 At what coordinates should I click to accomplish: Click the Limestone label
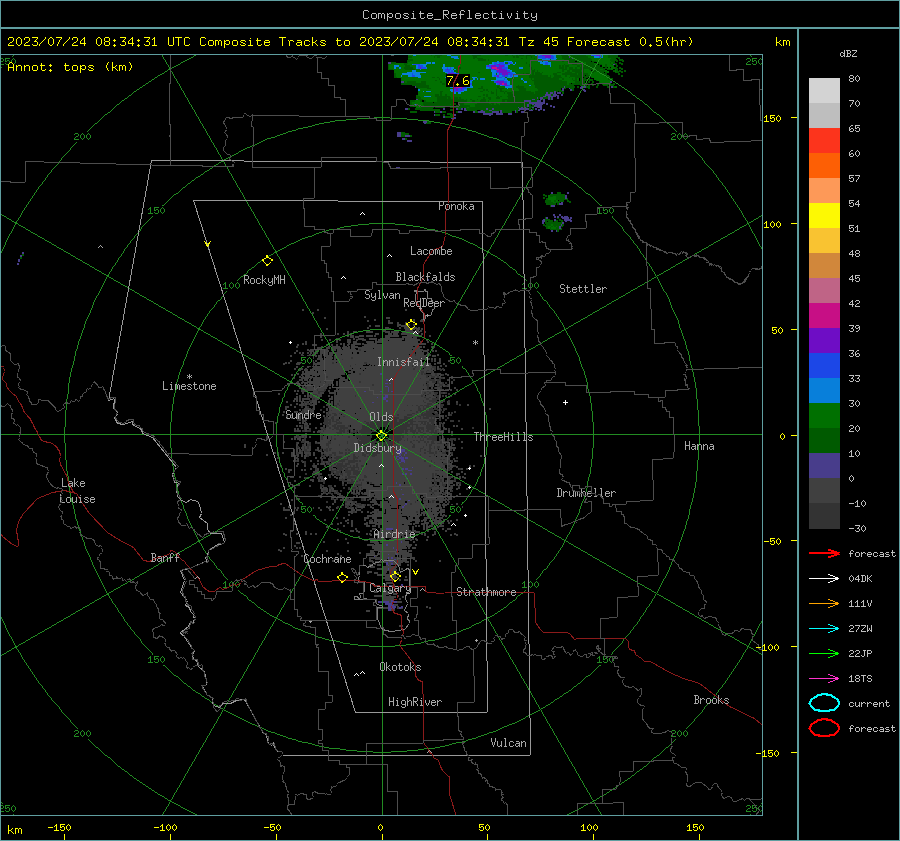coord(189,386)
